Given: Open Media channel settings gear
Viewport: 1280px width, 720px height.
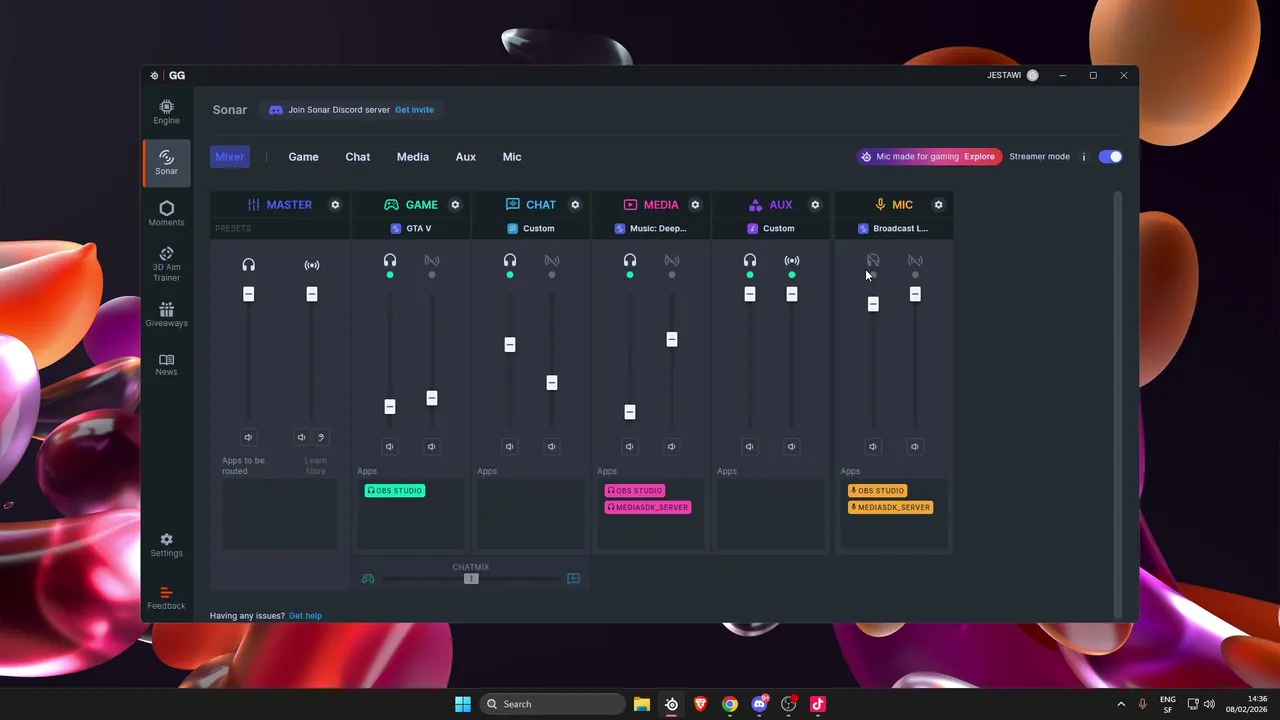Looking at the screenshot, I should pyautogui.click(x=695, y=205).
